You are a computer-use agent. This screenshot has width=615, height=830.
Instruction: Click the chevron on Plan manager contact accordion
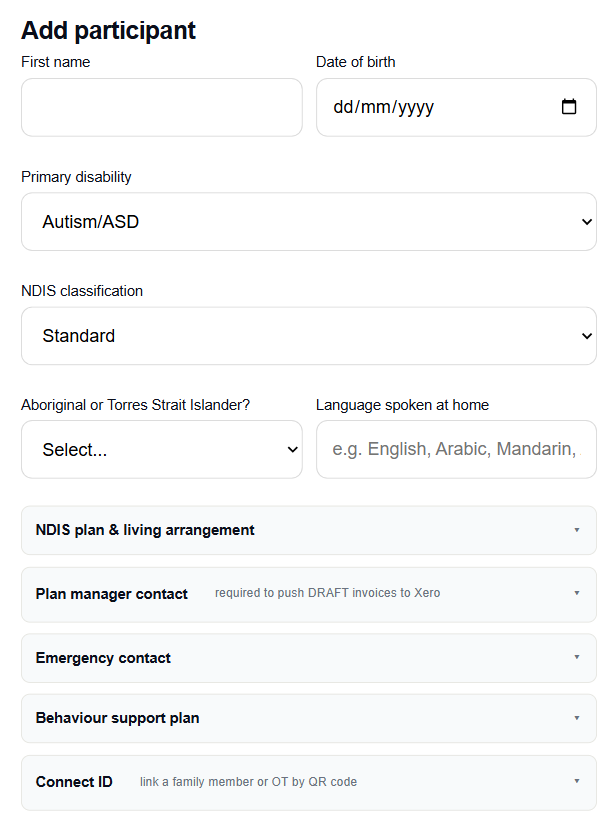pos(577,593)
